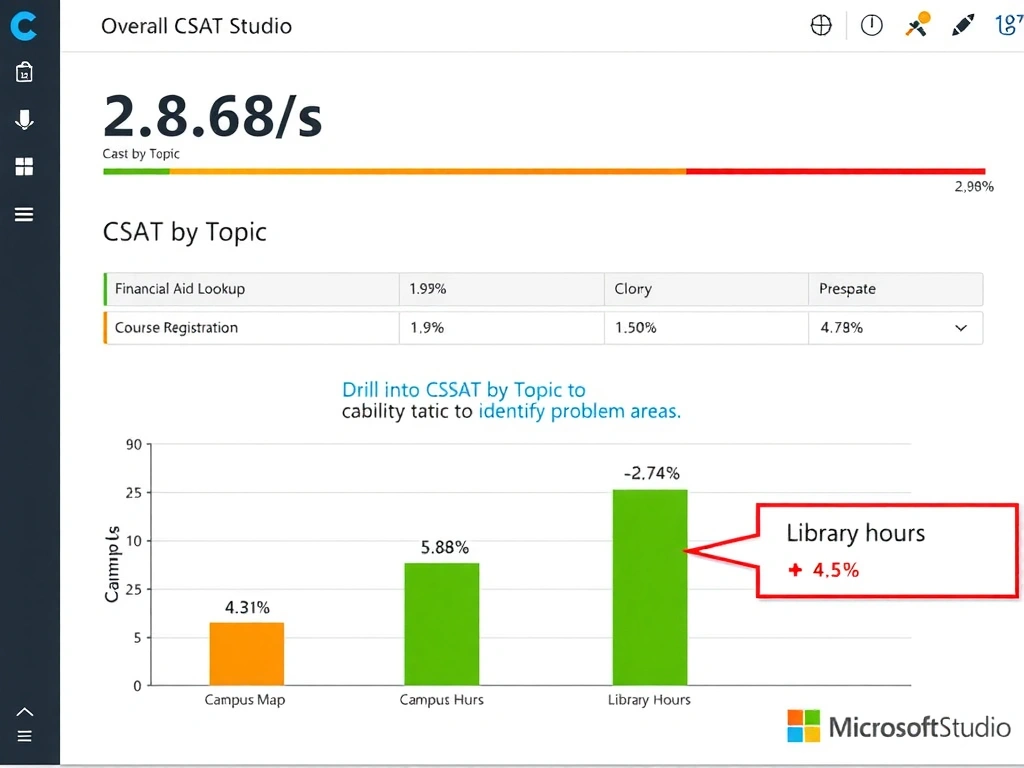The height and width of the screenshot is (768, 1024).
Task: Click the 5.88% bar value label
Action: click(x=445, y=547)
